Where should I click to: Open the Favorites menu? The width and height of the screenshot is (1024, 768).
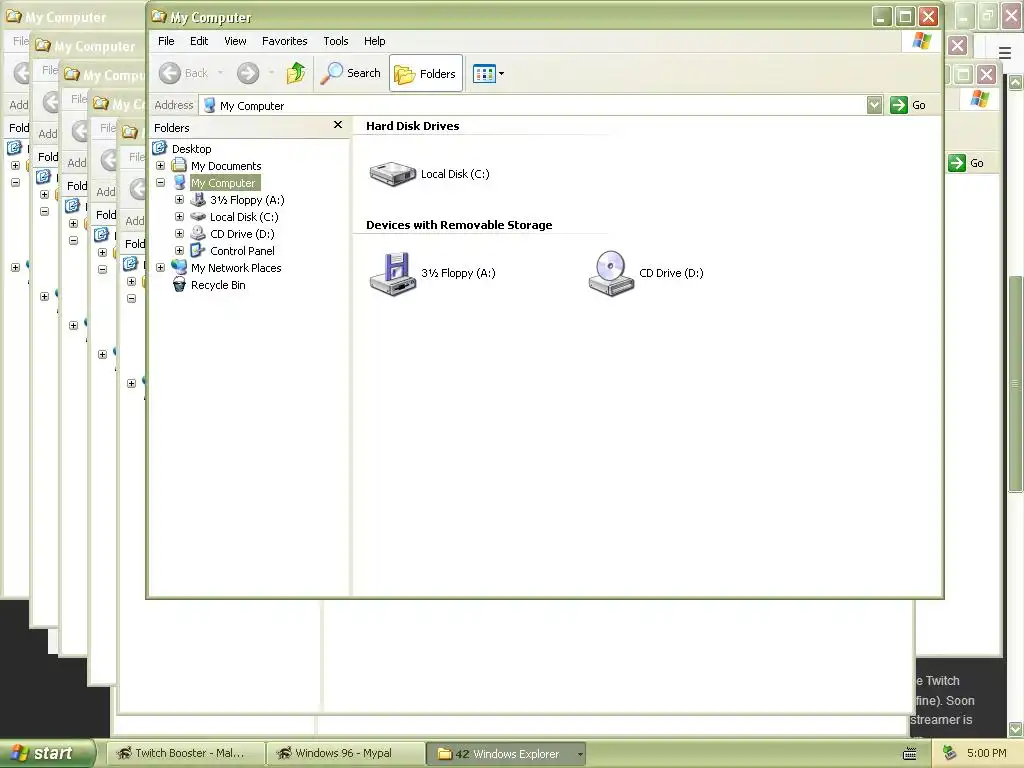(x=284, y=40)
